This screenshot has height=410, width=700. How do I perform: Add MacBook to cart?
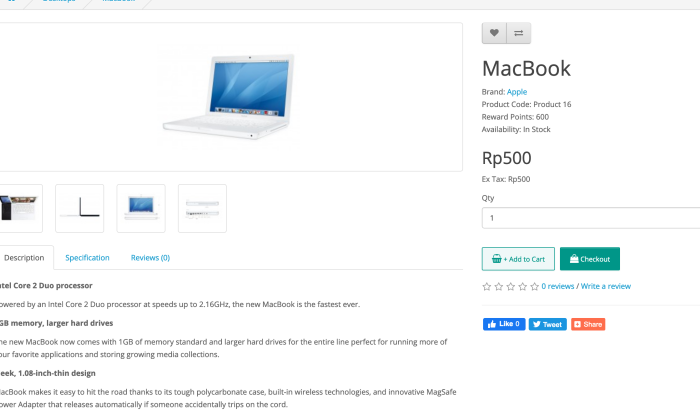coord(518,259)
